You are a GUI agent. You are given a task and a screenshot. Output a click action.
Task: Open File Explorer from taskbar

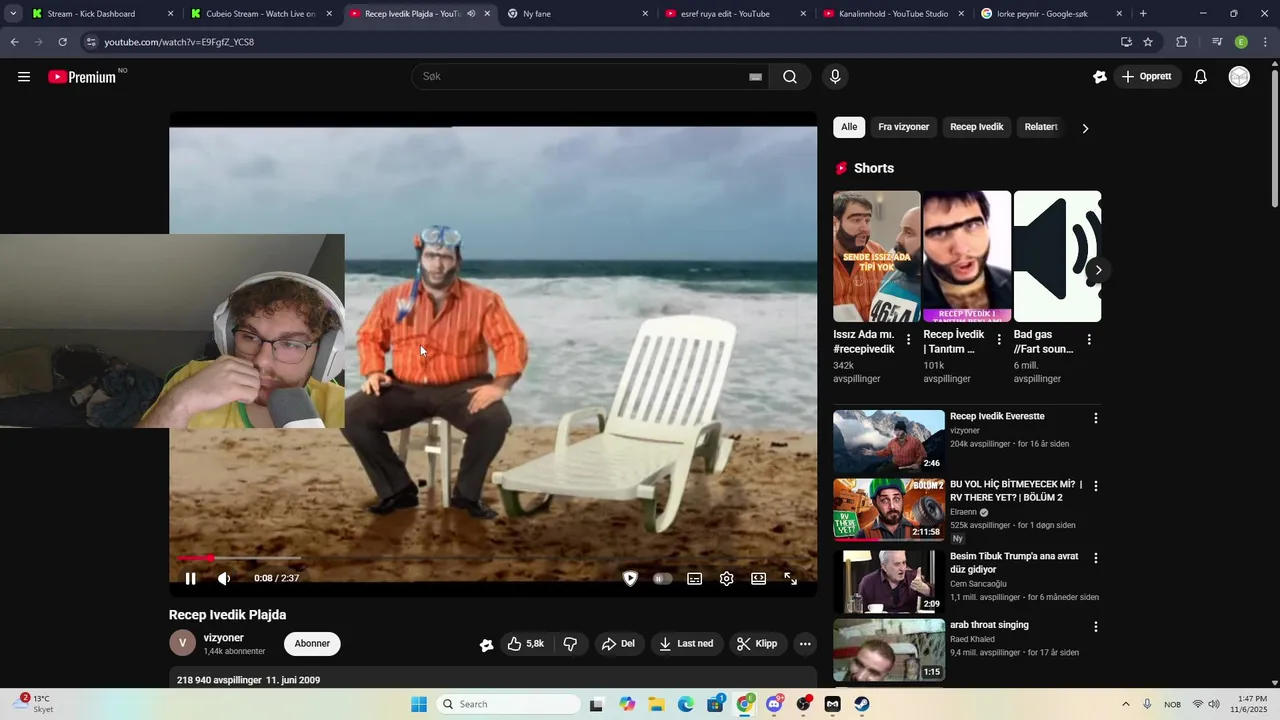(x=656, y=704)
